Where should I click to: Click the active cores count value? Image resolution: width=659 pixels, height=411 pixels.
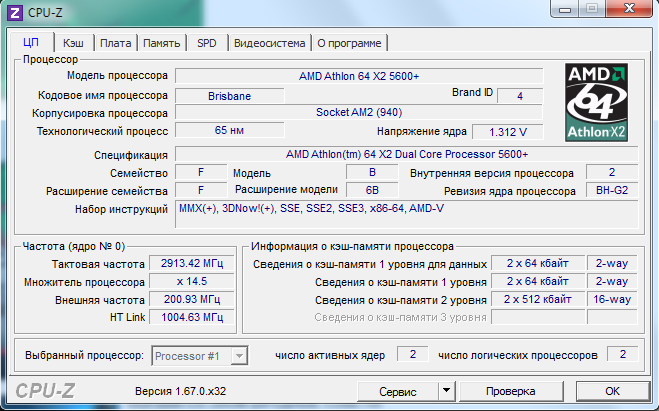pos(413,354)
